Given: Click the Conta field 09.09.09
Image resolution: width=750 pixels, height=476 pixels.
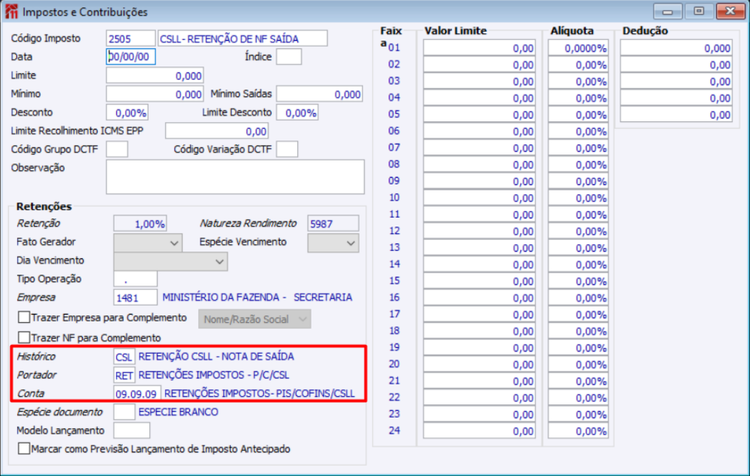Looking at the screenshot, I should pos(137,394).
